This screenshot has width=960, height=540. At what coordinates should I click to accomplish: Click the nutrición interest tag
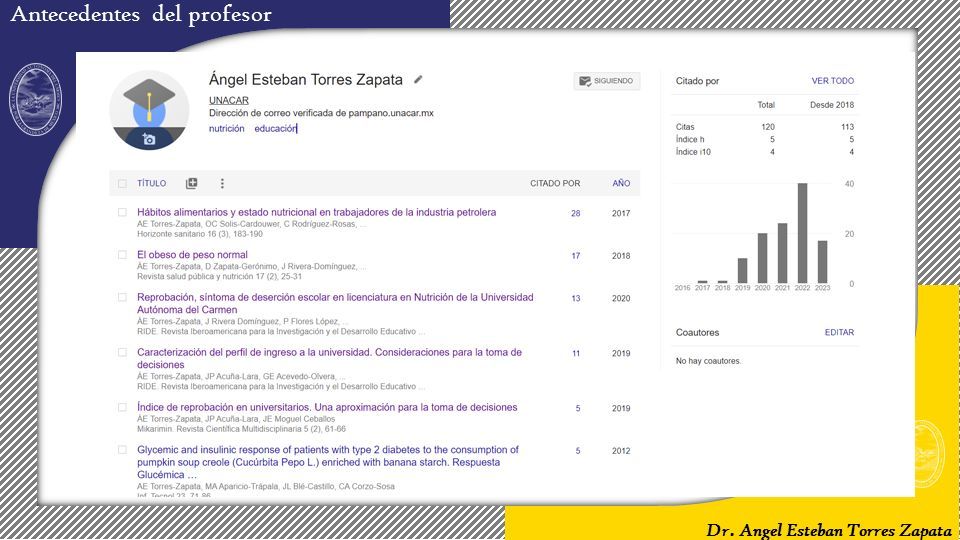(227, 129)
